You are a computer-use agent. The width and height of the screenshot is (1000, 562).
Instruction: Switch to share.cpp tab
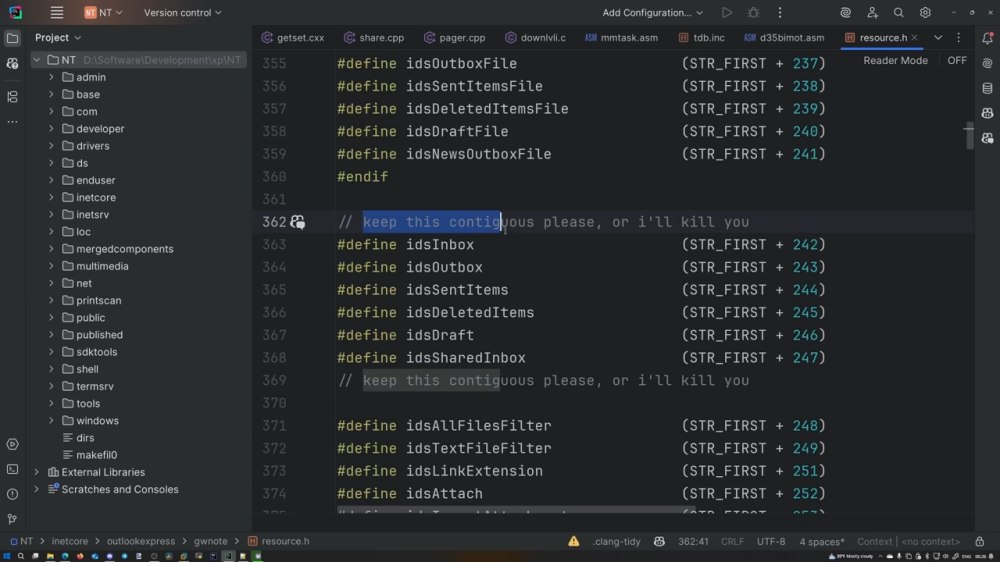(x=374, y=38)
